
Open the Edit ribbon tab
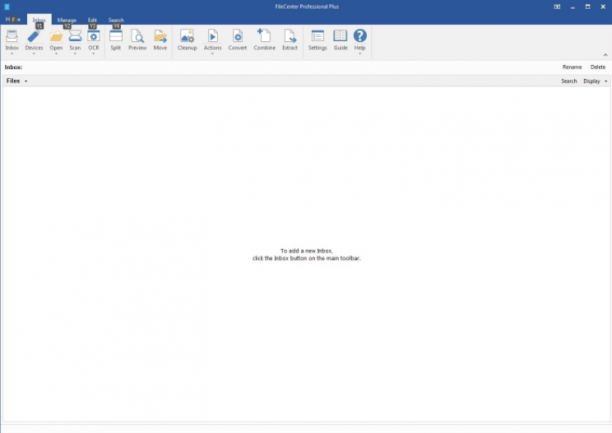pyautogui.click(x=92, y=20)
